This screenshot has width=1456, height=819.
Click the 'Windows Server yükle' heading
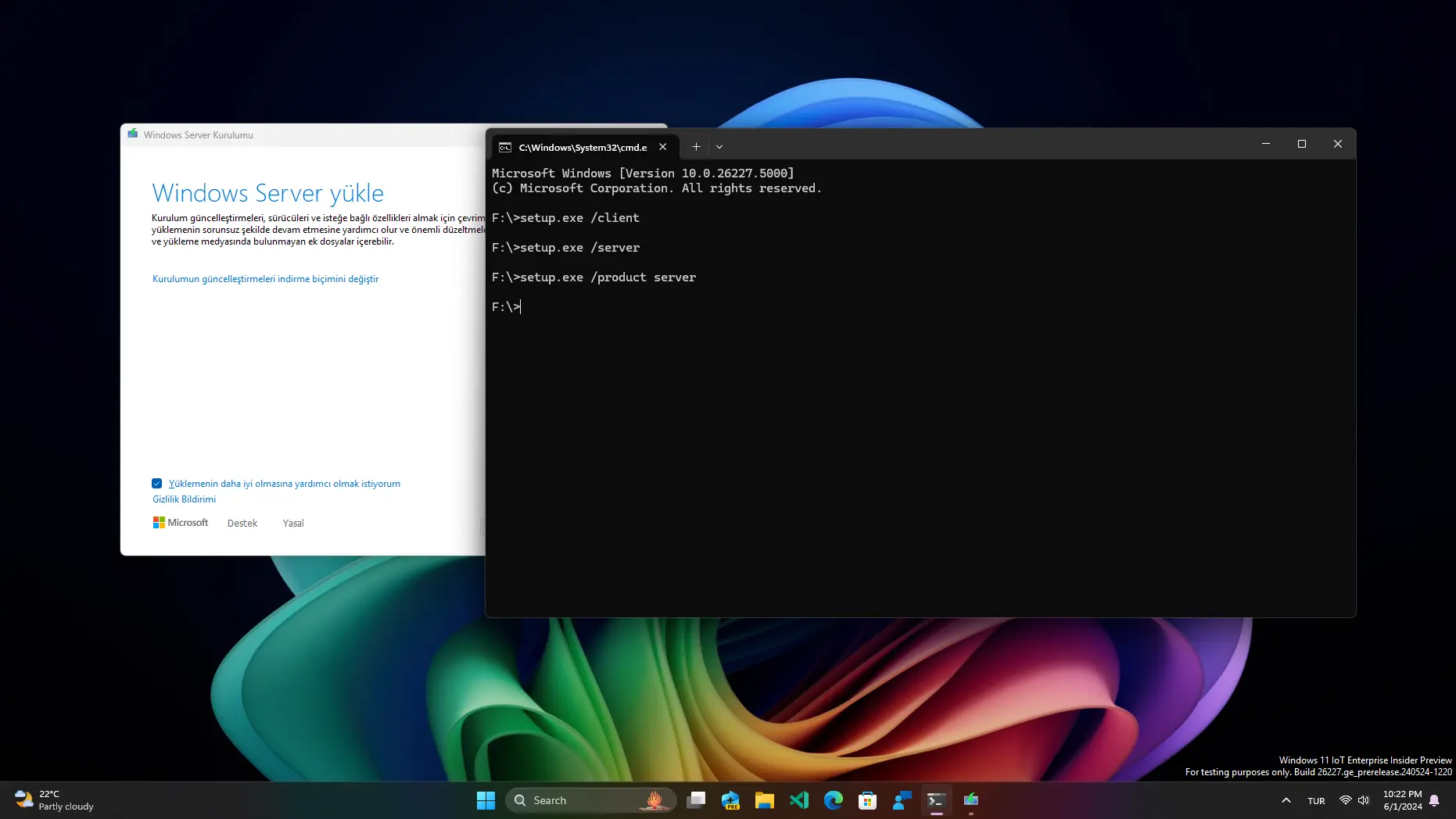267,193
